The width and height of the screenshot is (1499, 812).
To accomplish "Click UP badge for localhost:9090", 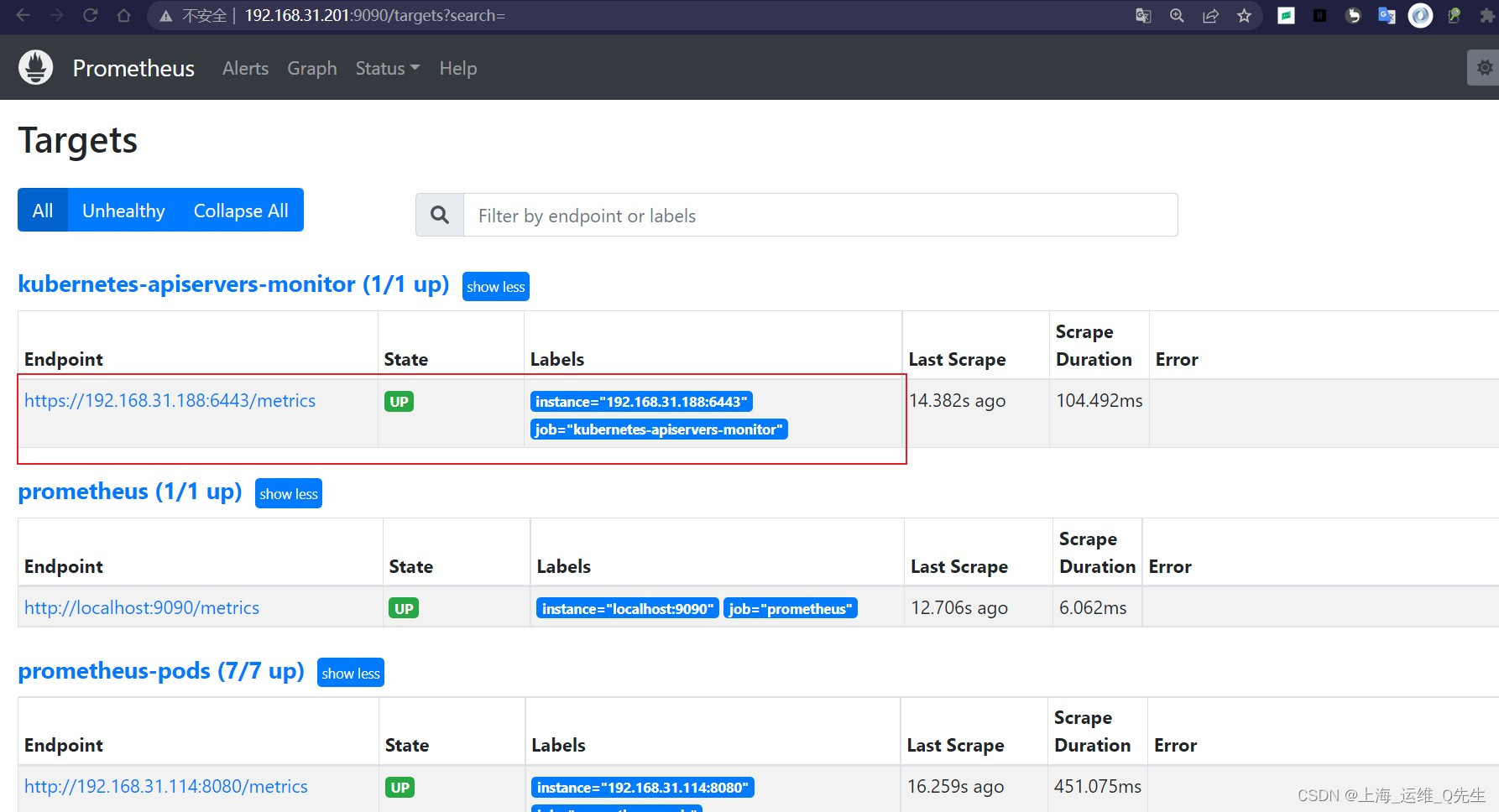I will point(404,609).
